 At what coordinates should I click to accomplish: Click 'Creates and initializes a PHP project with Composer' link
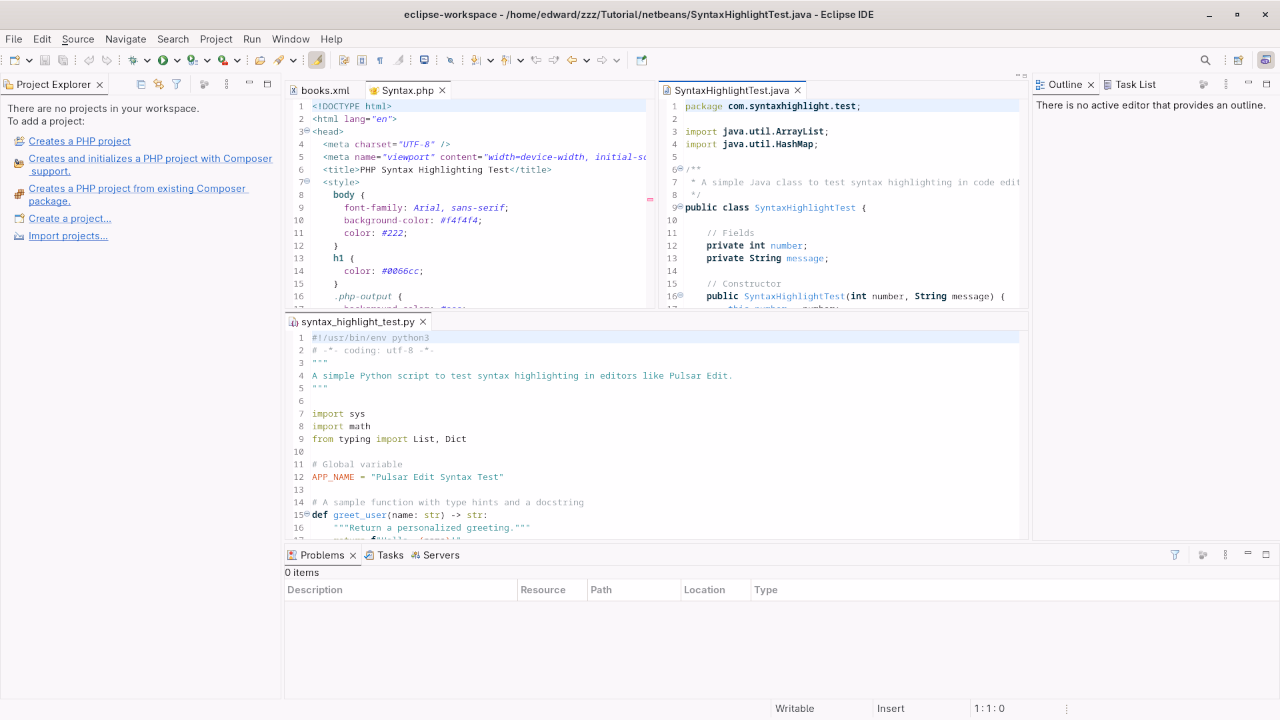pos(150,164)
